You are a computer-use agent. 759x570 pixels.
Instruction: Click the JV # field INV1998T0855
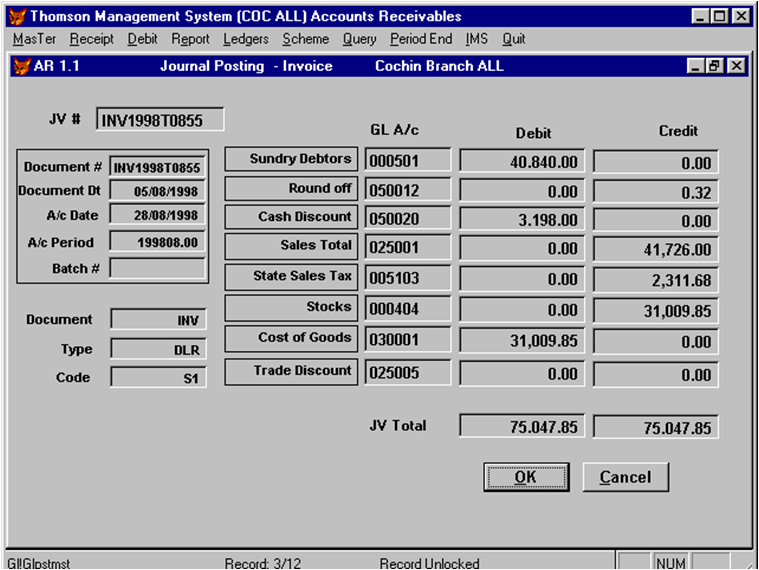pos(160,120)
